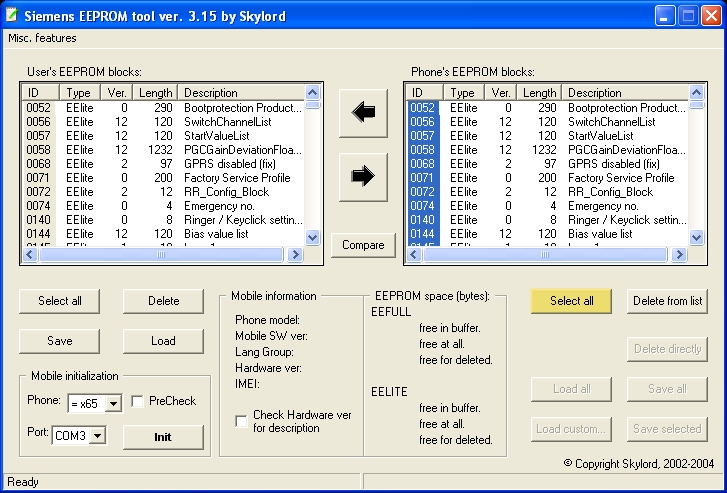Sort User's list by Type column header
The height and width of the screenshot is (493, 727).
tap(80, 93)
